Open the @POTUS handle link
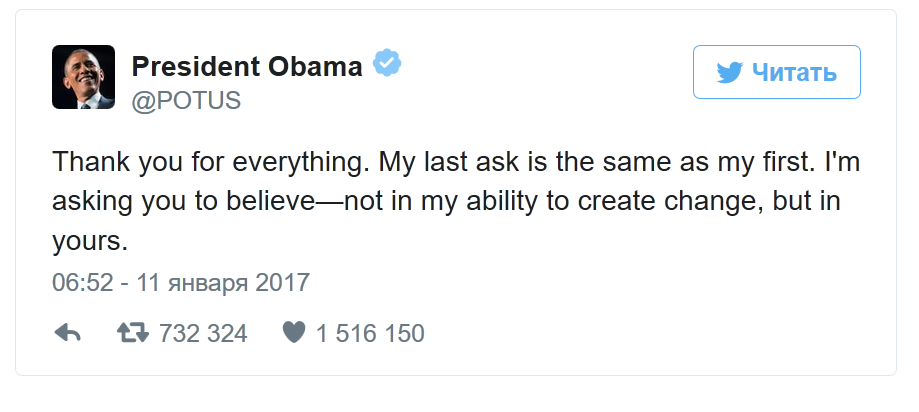 [x=186, y=101]
